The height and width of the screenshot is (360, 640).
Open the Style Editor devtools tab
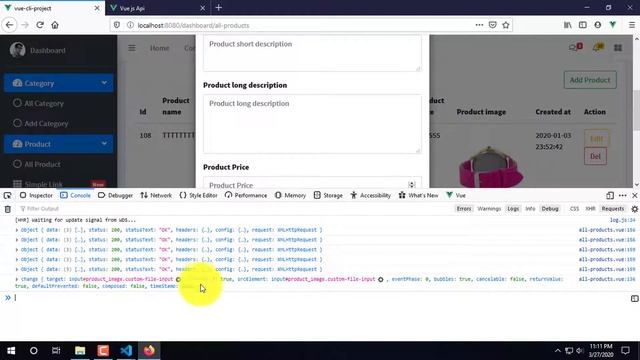[198, 196]
